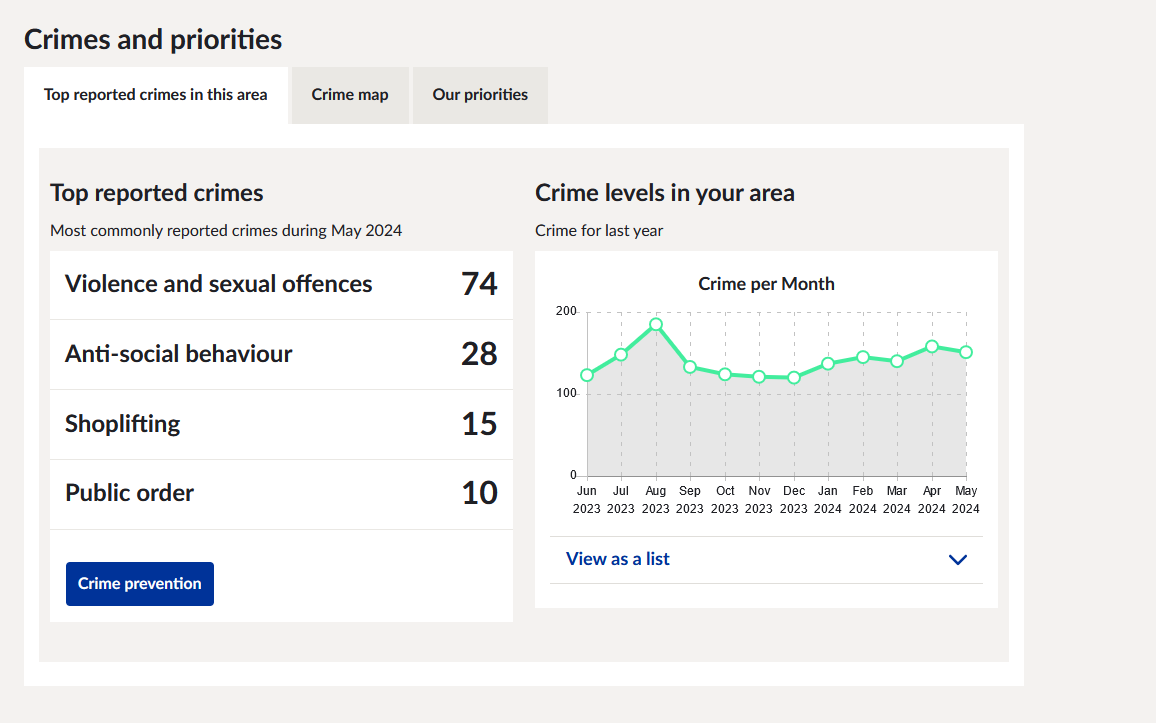Click the May 2024 chart data point

coord(966,352)
